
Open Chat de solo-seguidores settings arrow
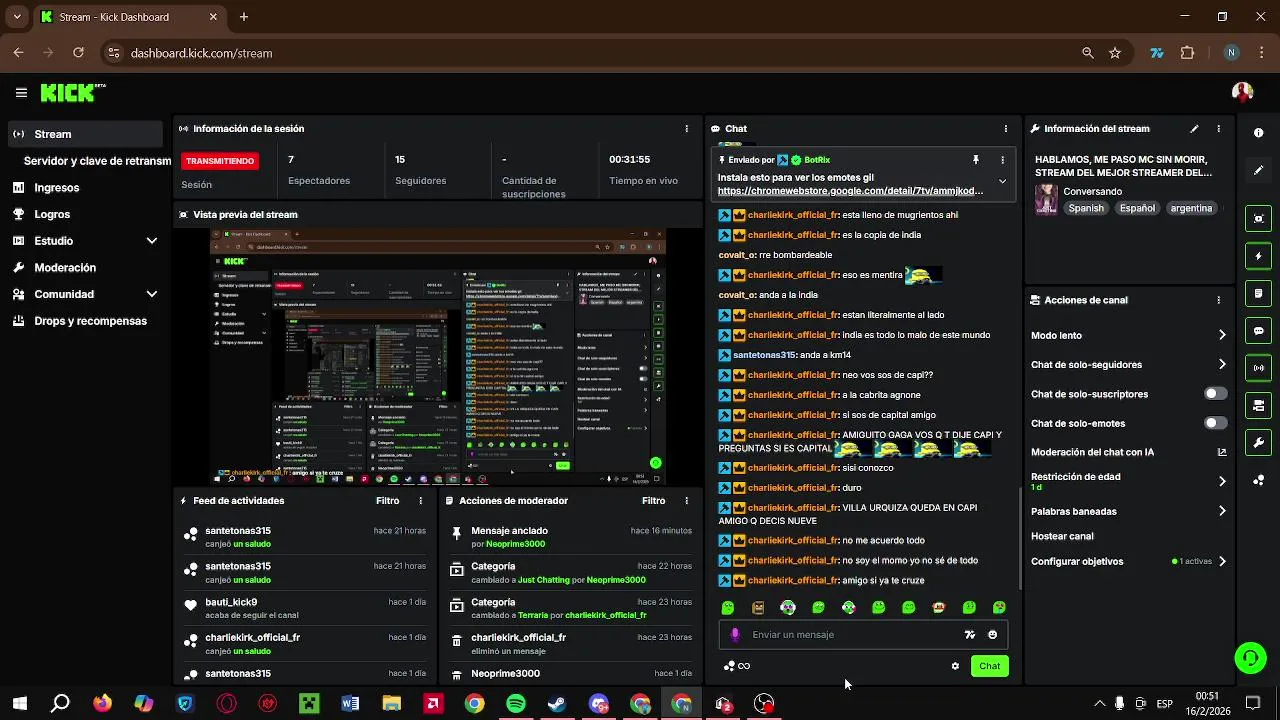click(1222, 365)
